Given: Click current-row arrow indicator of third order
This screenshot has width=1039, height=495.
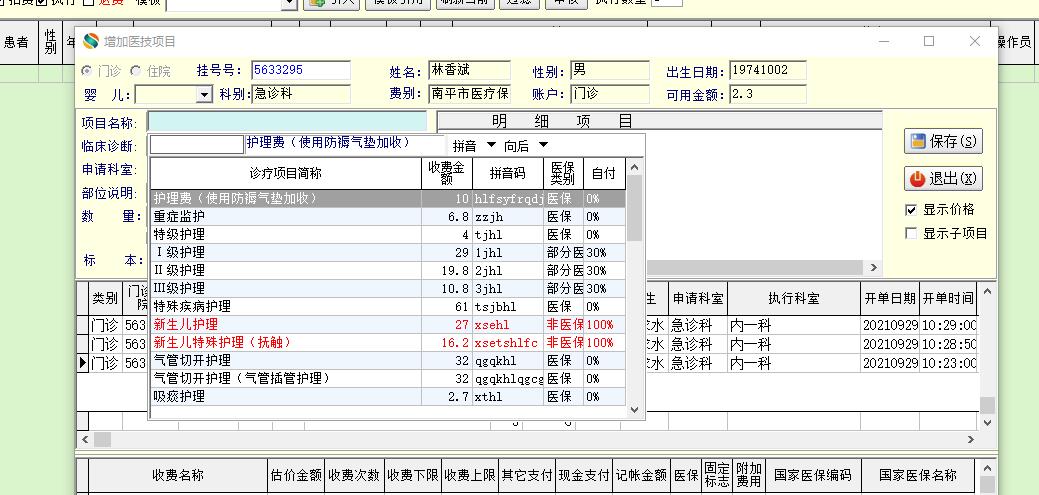Looking at the screenshot, I should click(83, 363).
